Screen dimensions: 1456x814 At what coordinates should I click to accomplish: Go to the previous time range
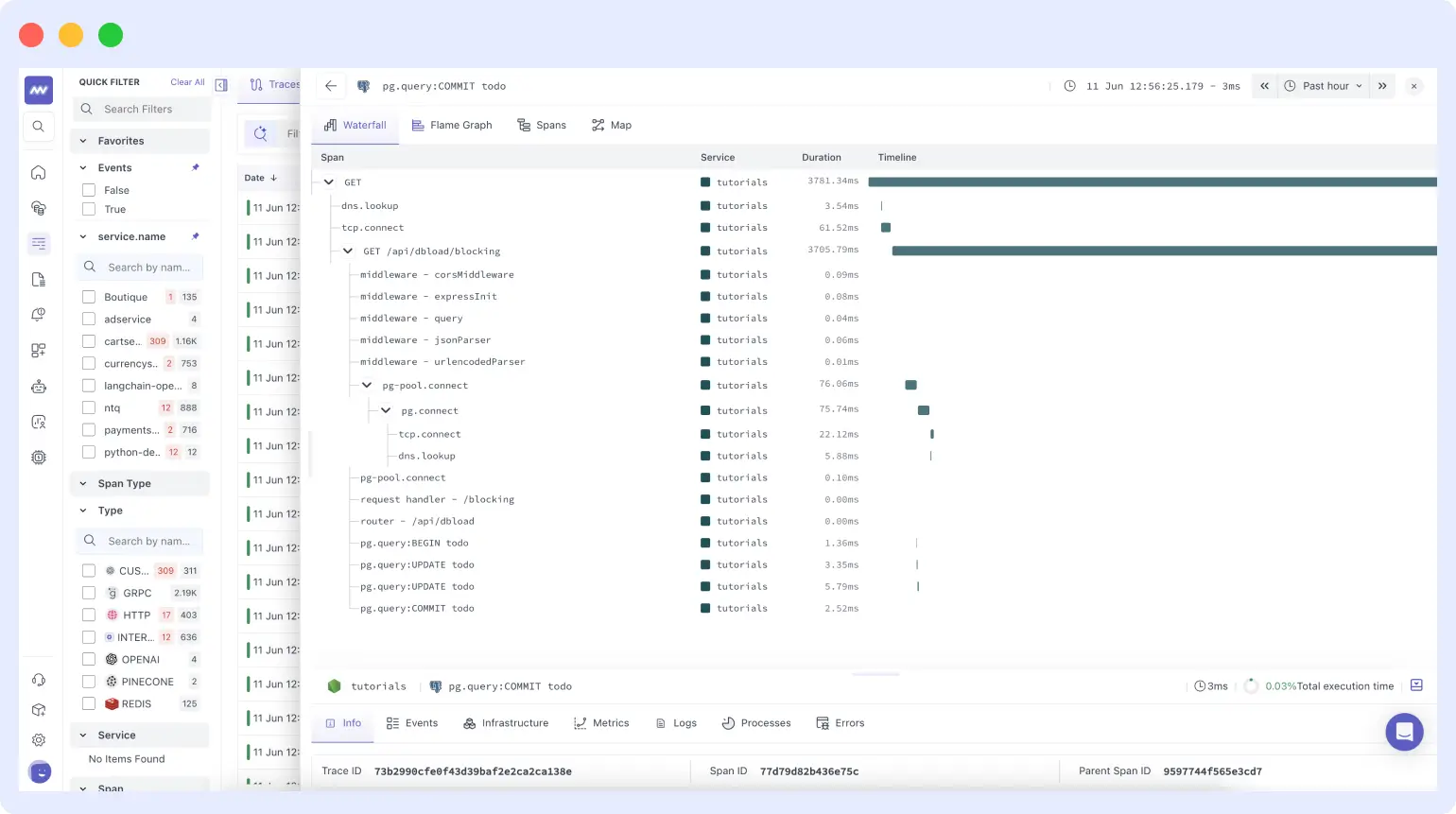point(1264,86)
